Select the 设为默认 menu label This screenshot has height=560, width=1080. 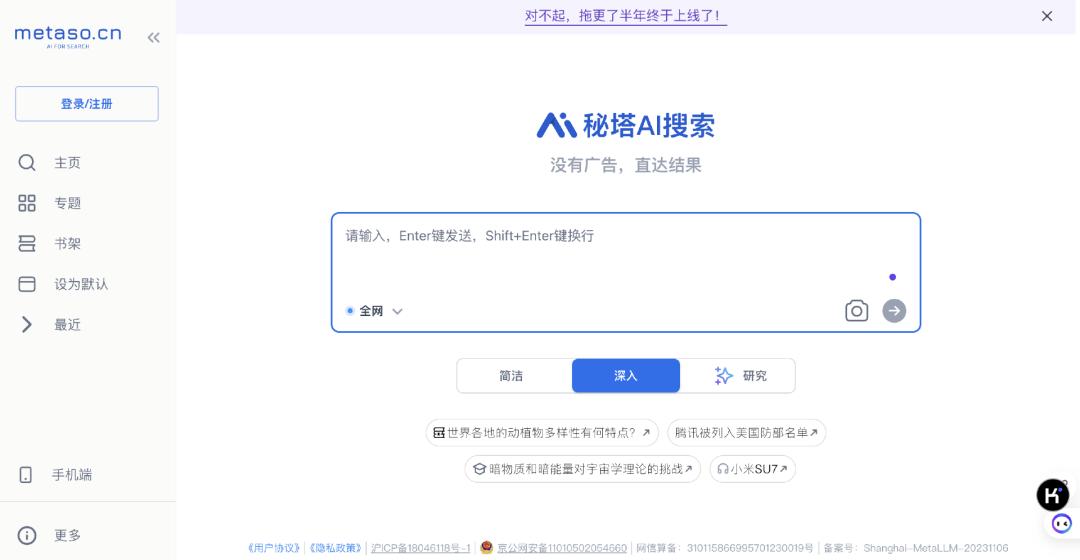(81, 284)
